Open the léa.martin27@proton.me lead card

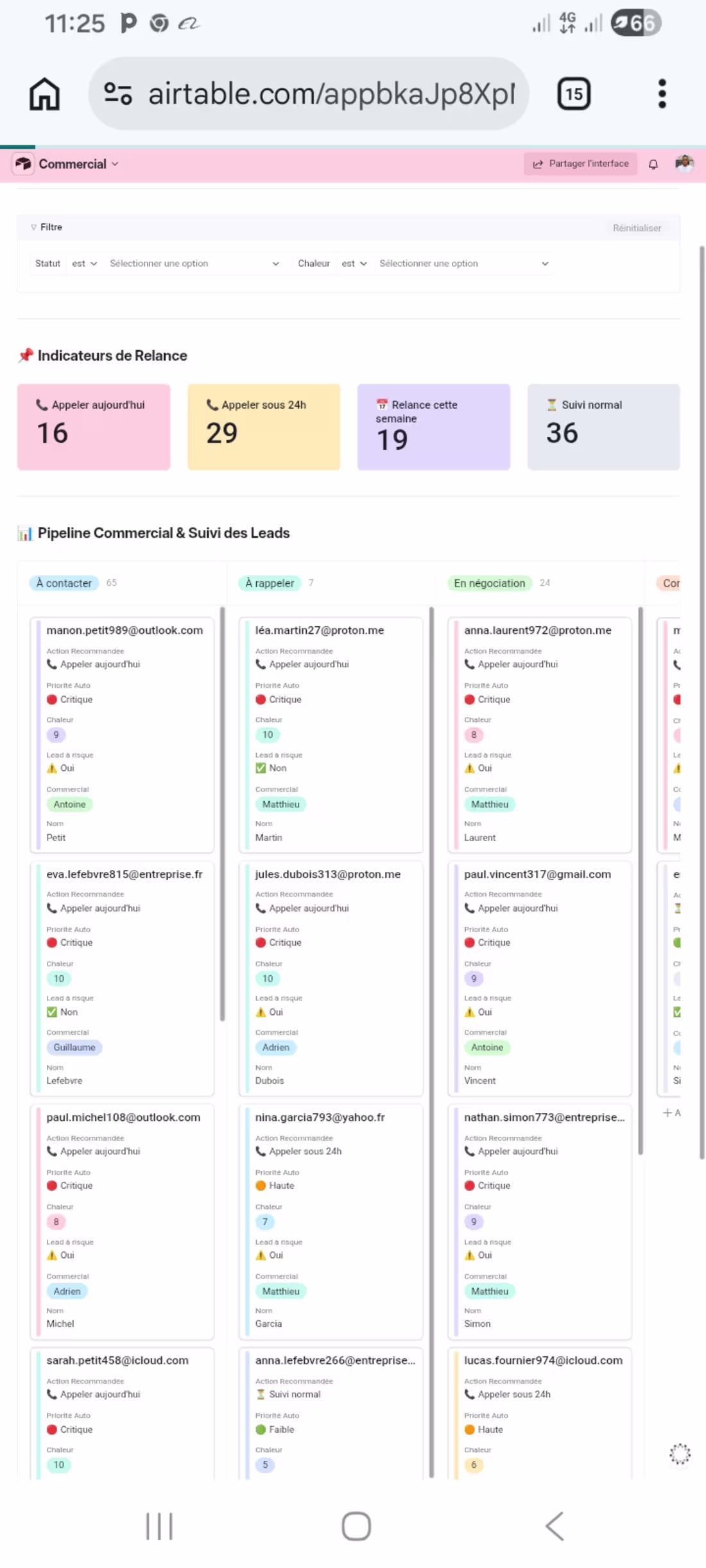pos(331,735)
